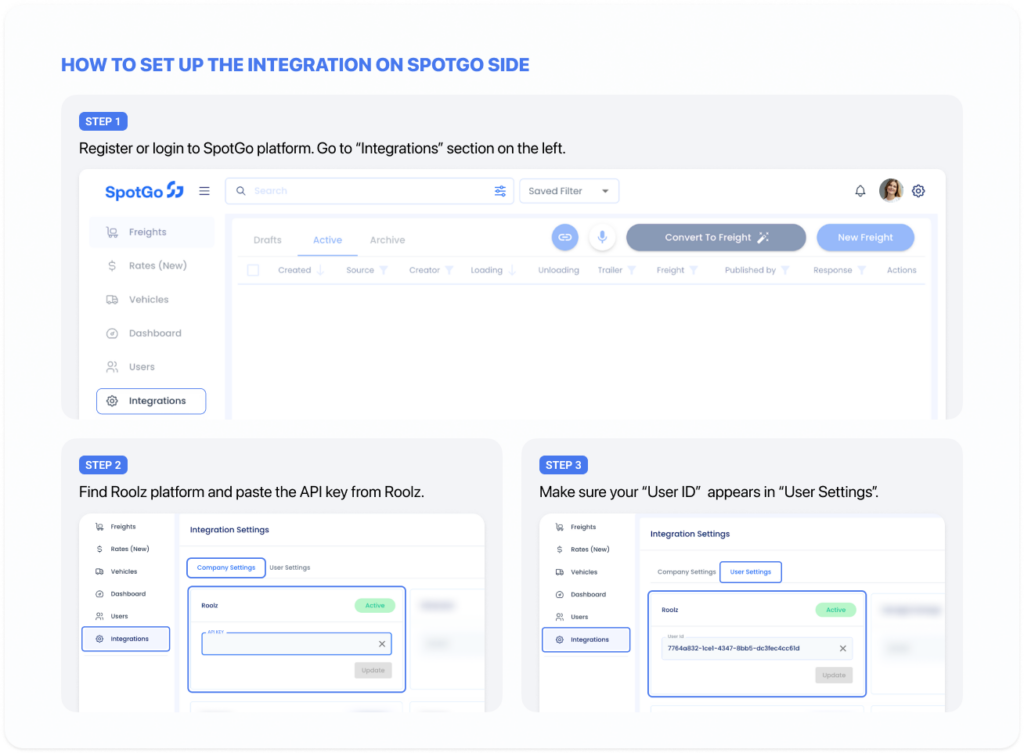Click the microphone voice input button

[602, 237]
